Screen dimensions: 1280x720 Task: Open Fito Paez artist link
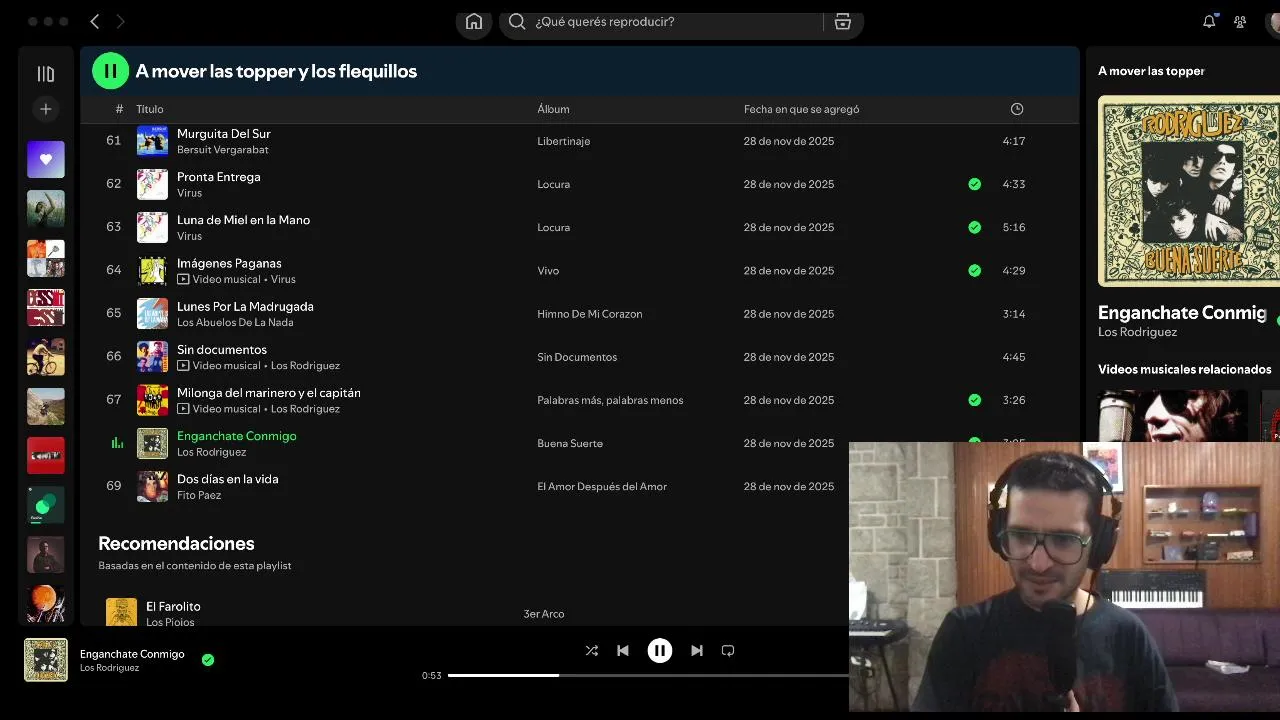point(199,495)
